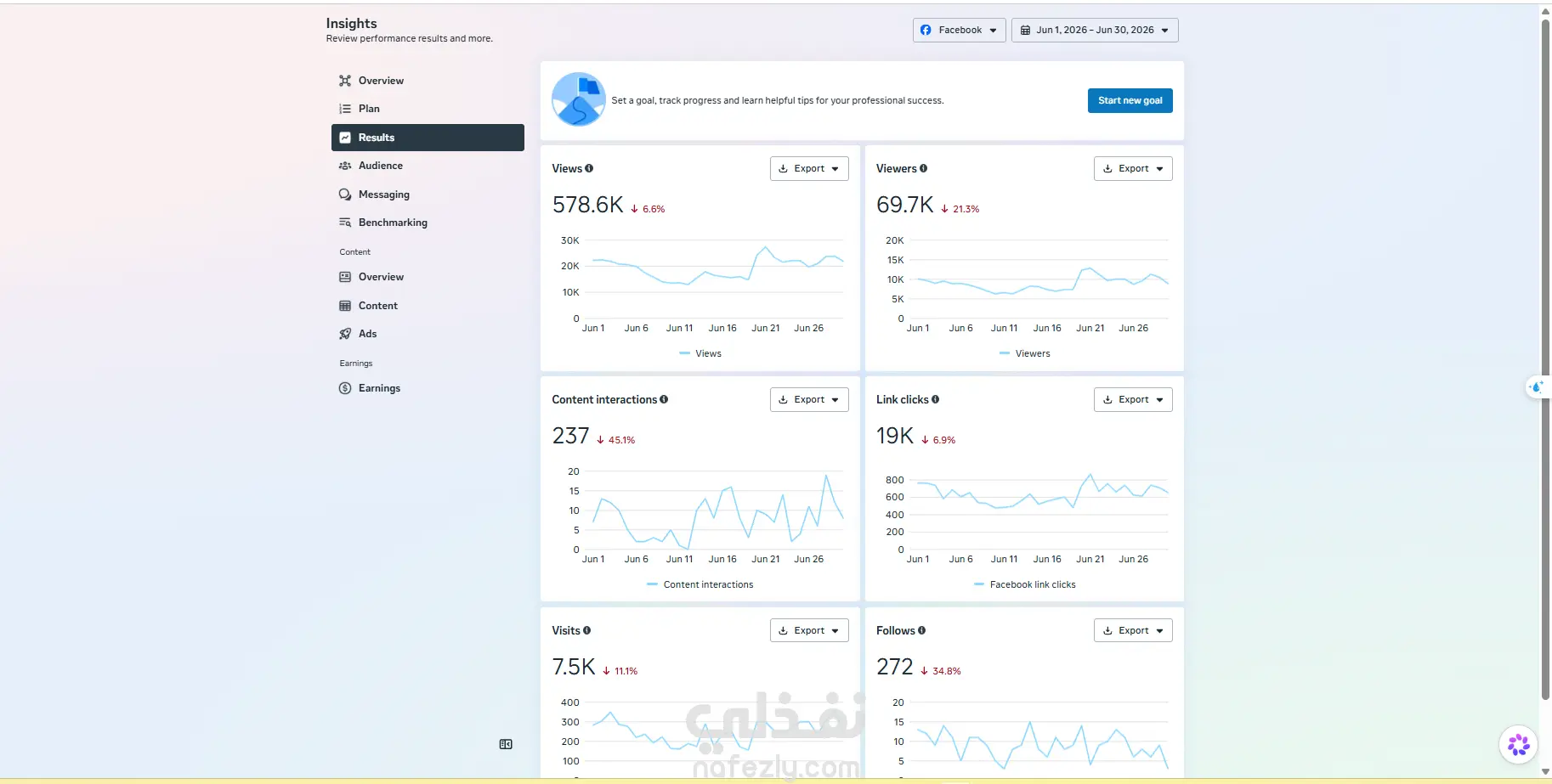
Task: Open the Content menu item
Action: pos(428,306)
